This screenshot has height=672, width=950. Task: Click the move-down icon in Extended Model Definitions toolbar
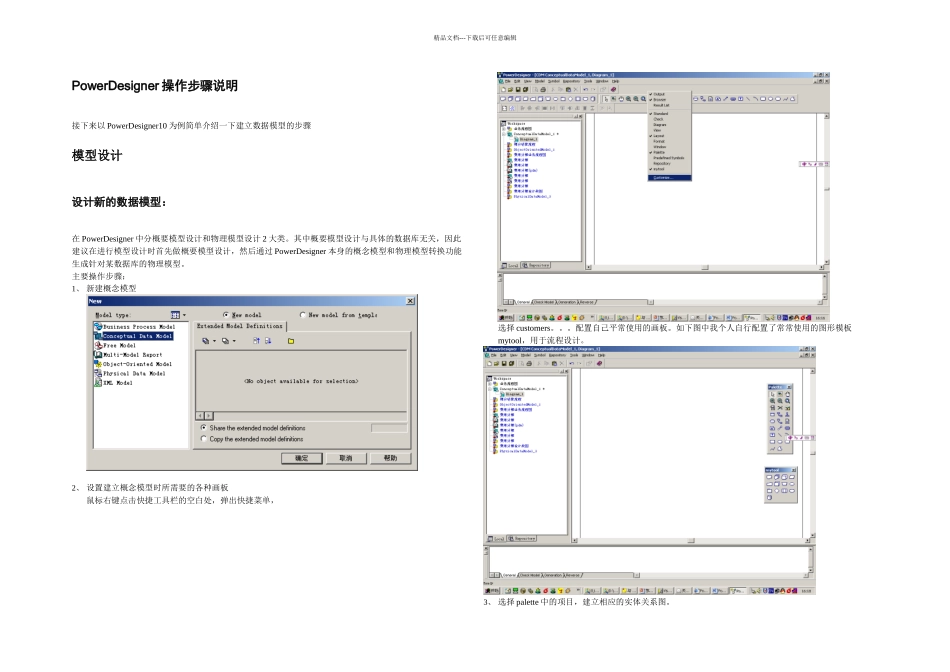click(x=268, y=341)
